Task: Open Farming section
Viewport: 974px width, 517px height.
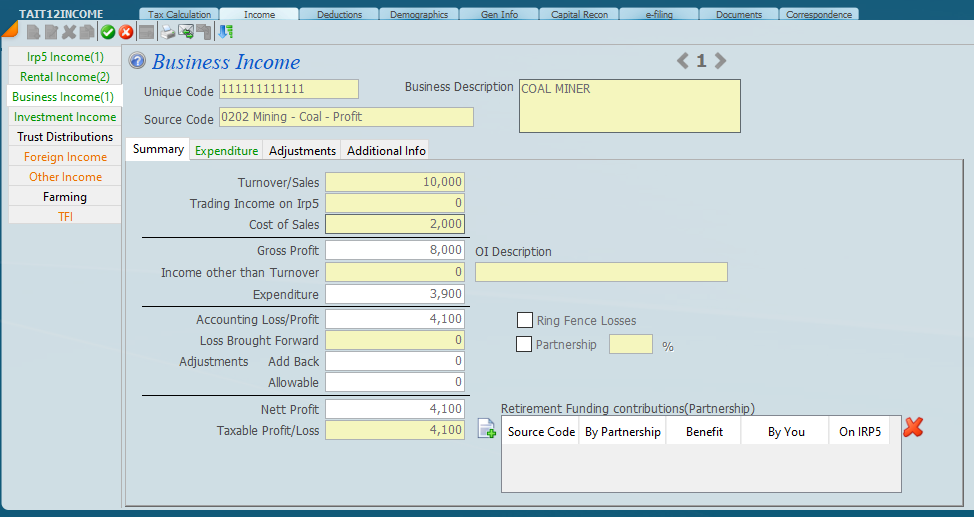Action: [x=65, y=196]
